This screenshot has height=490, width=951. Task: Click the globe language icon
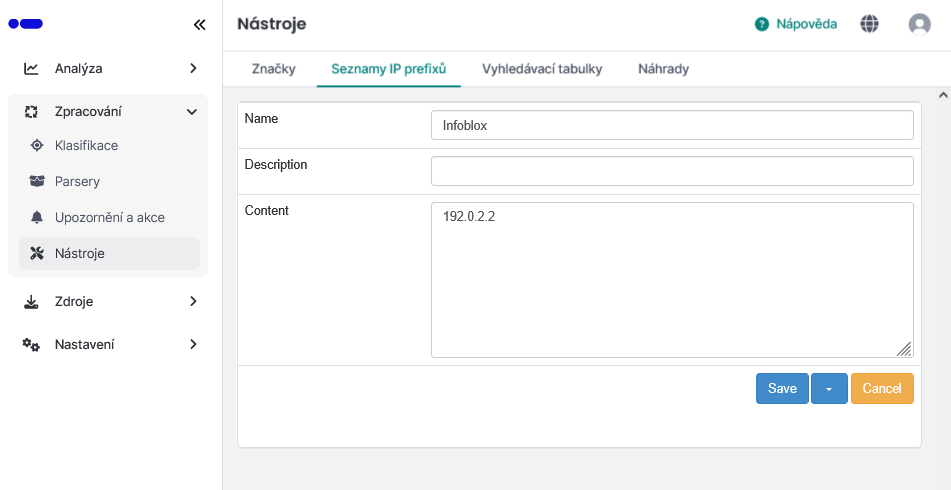click(x=870, y=24)
